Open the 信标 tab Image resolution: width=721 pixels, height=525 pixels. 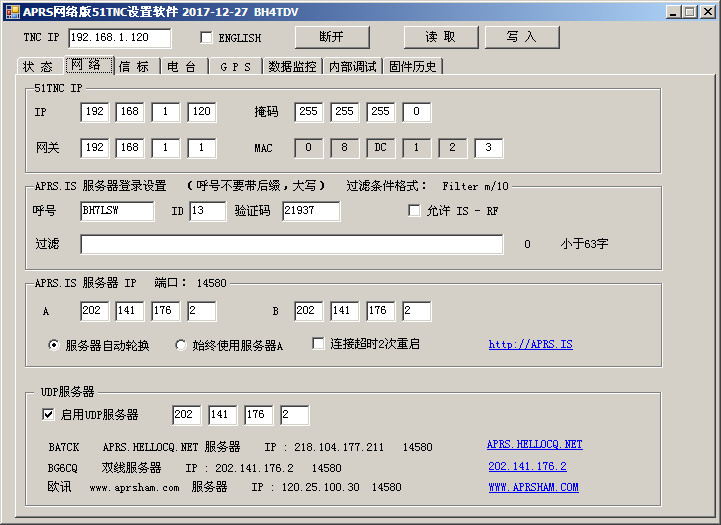(x=133, y=67)
